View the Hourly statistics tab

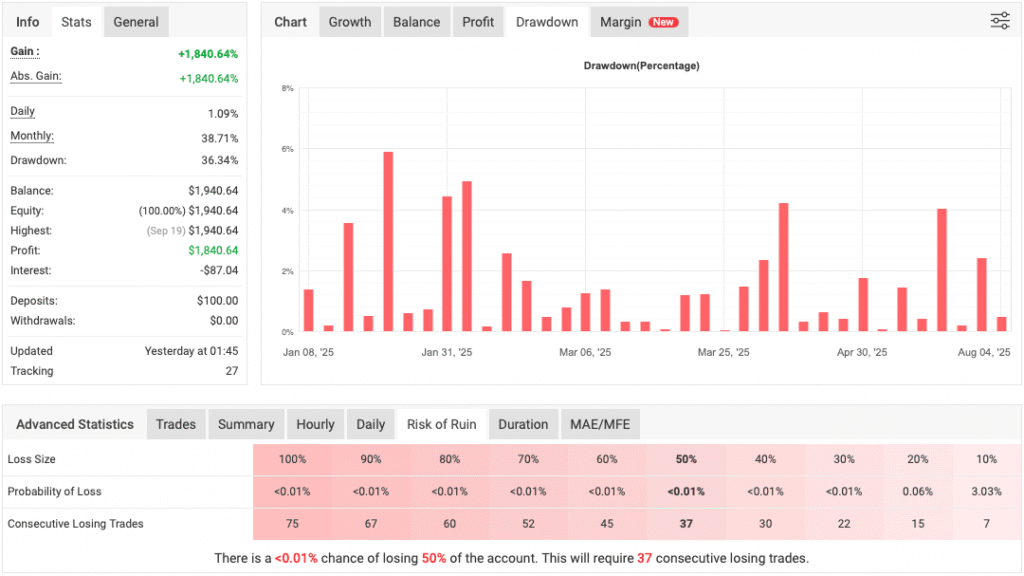point(315,424)
